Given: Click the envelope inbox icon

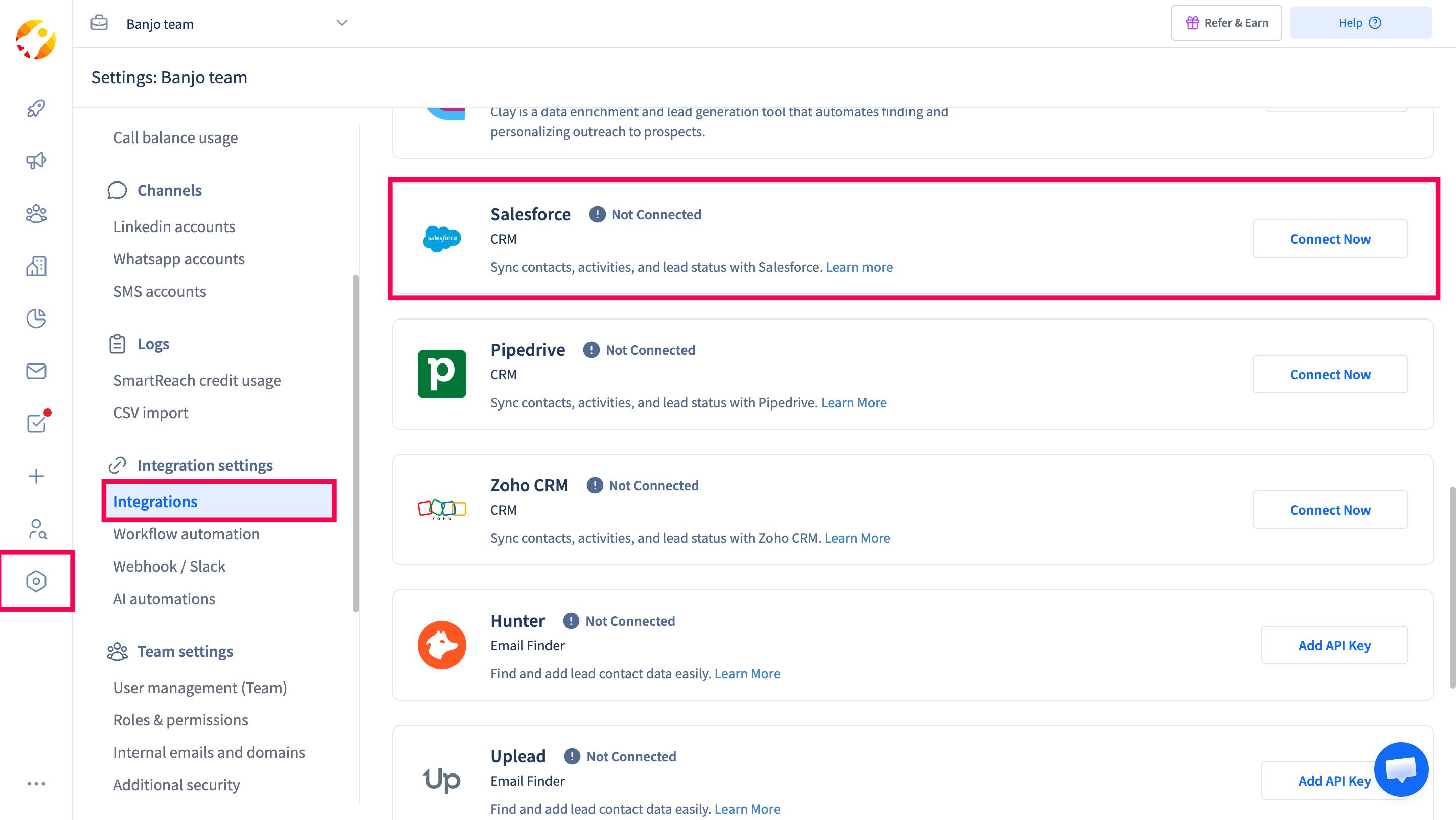Looking at the screenshot, I should [x=36, y=371].
